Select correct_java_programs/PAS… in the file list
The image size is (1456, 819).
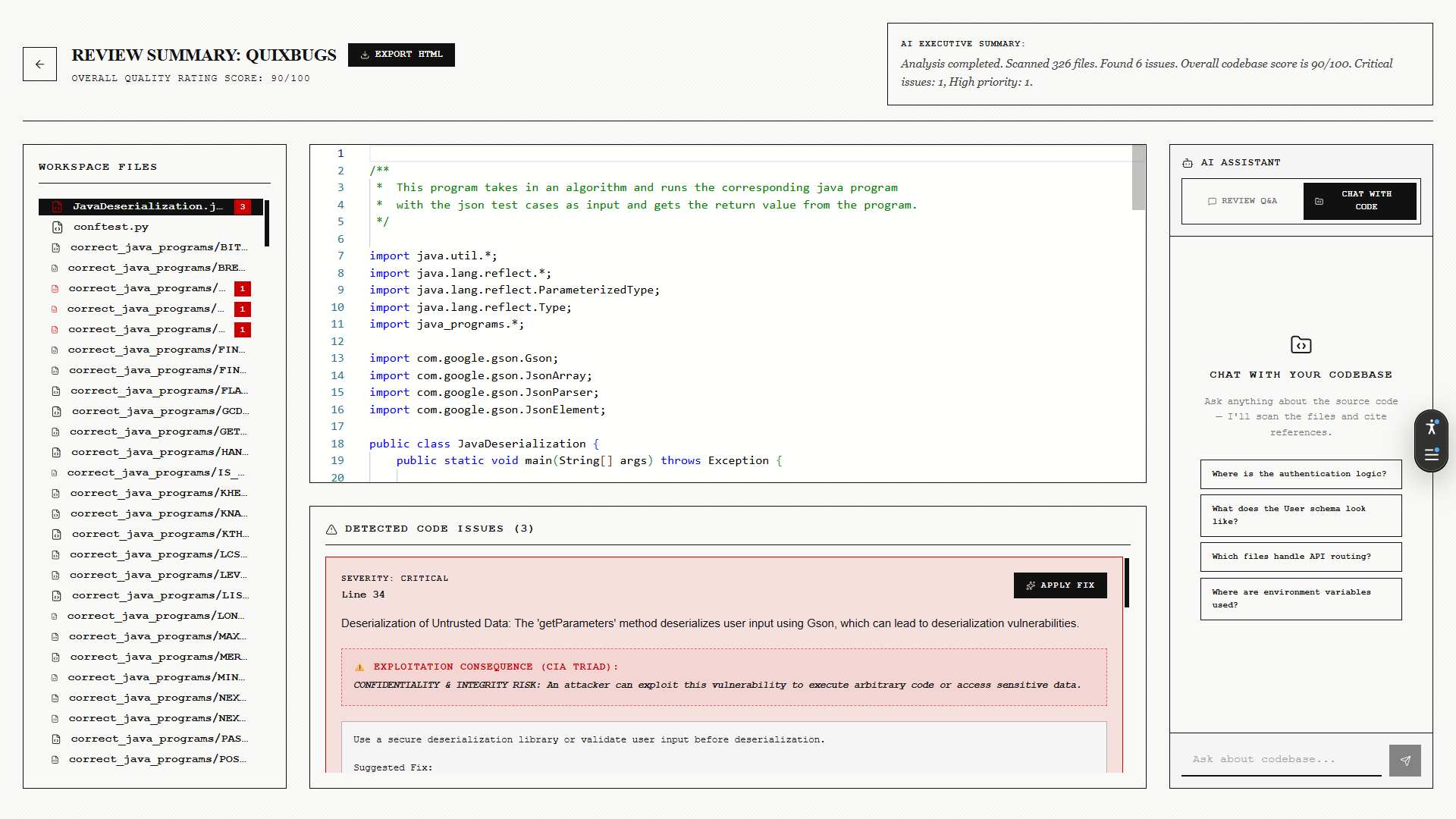[x=151, y=739]
